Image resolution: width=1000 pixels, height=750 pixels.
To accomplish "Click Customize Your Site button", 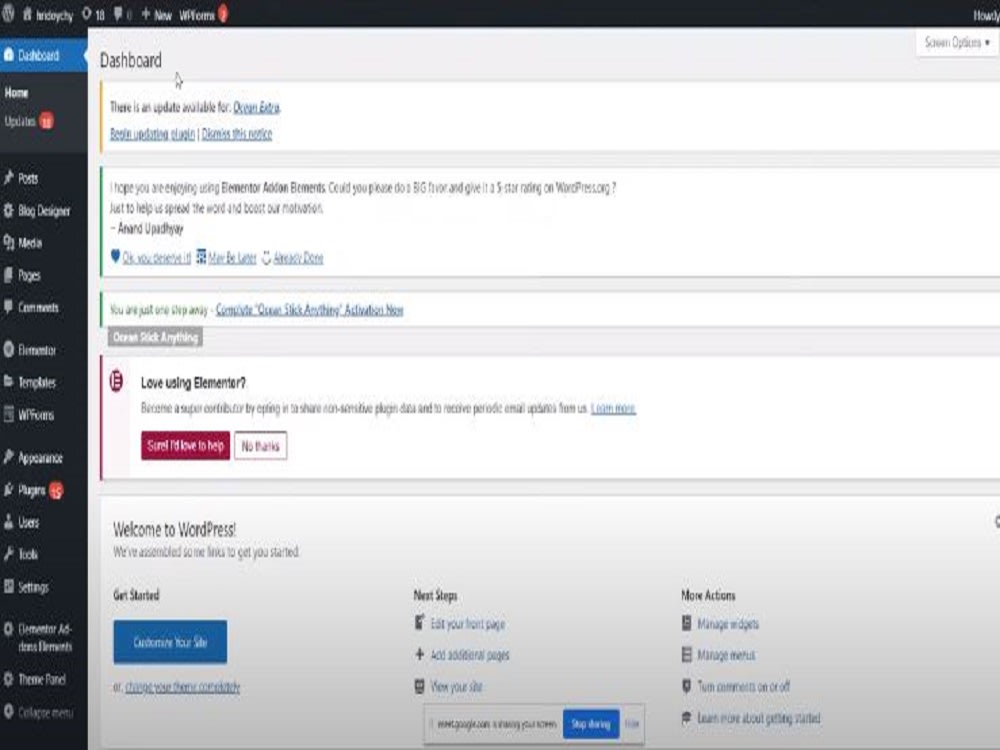I will [x=170, y=642].
